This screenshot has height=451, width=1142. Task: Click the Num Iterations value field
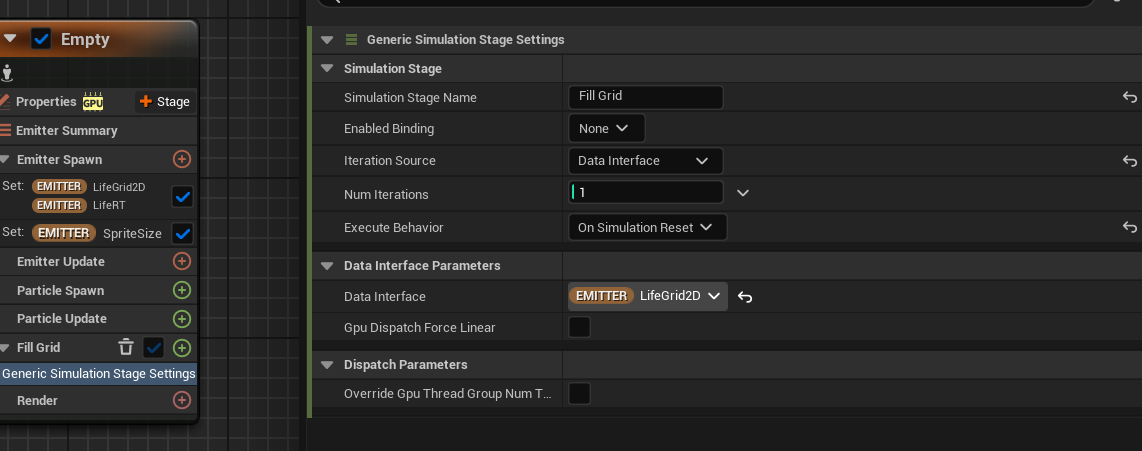pos(648,192)
